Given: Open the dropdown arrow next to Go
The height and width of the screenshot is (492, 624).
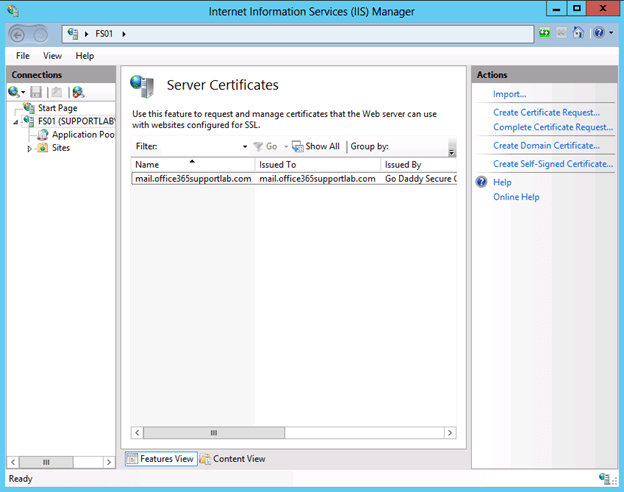Looking at the screenshot, I should [286, 146].
